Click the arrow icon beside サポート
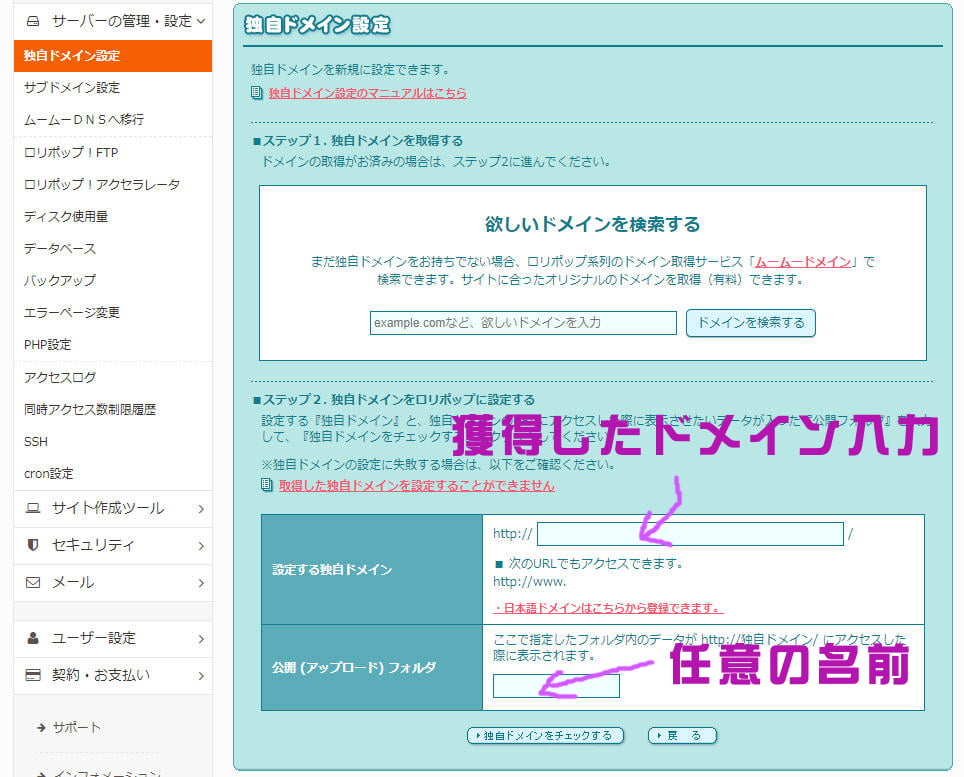 [x=41, y=727]
